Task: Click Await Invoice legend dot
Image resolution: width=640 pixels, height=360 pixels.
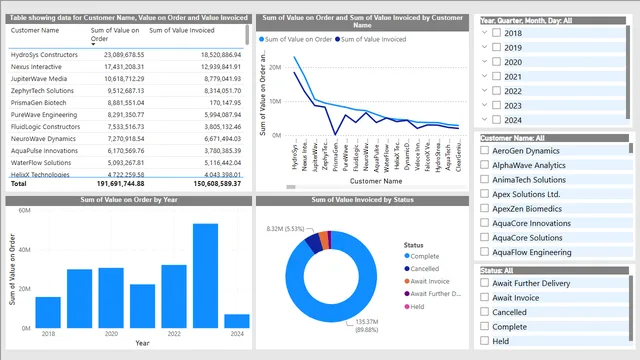Action: pyautogui.click(x=407, y=281)
